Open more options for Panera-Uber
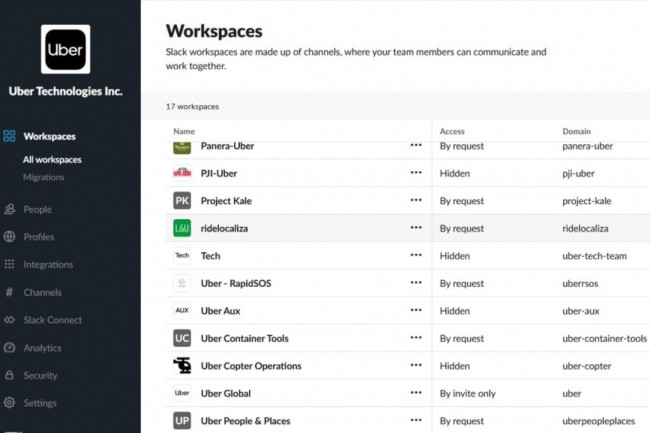 click(416, 145)
